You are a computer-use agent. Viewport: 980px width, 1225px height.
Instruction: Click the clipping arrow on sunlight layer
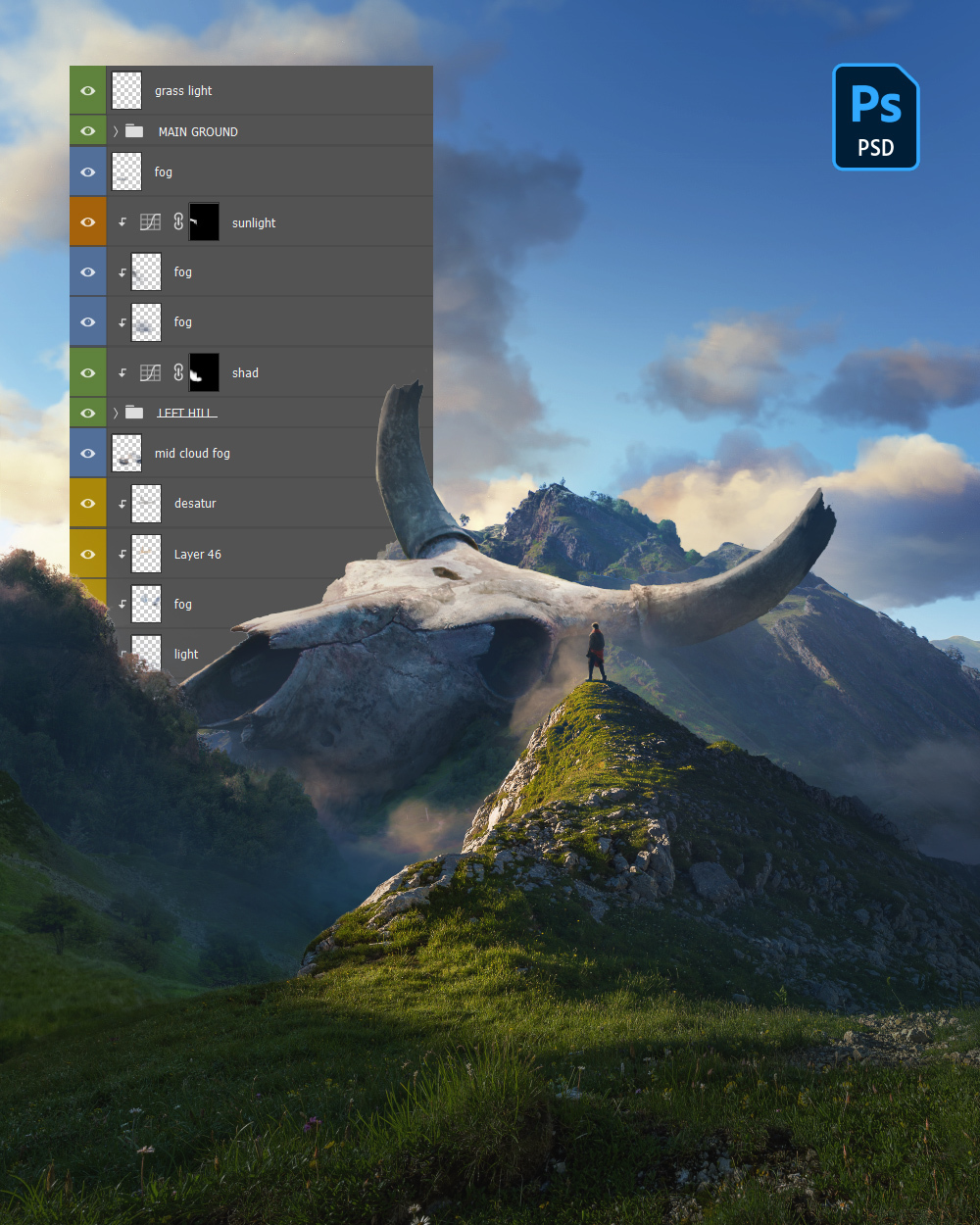(122, 222)
